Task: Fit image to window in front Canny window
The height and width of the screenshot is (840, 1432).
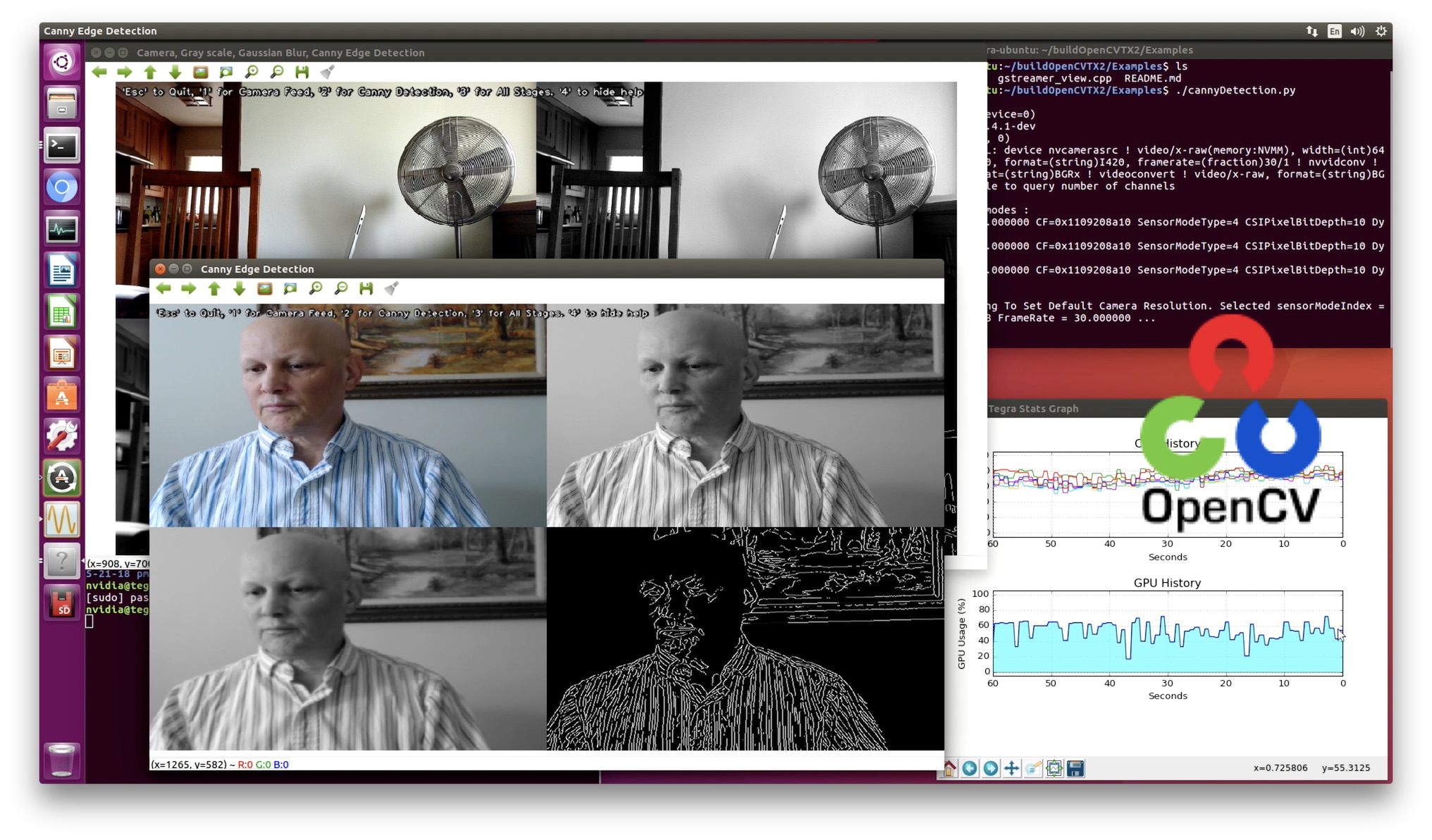Action: 290,288
